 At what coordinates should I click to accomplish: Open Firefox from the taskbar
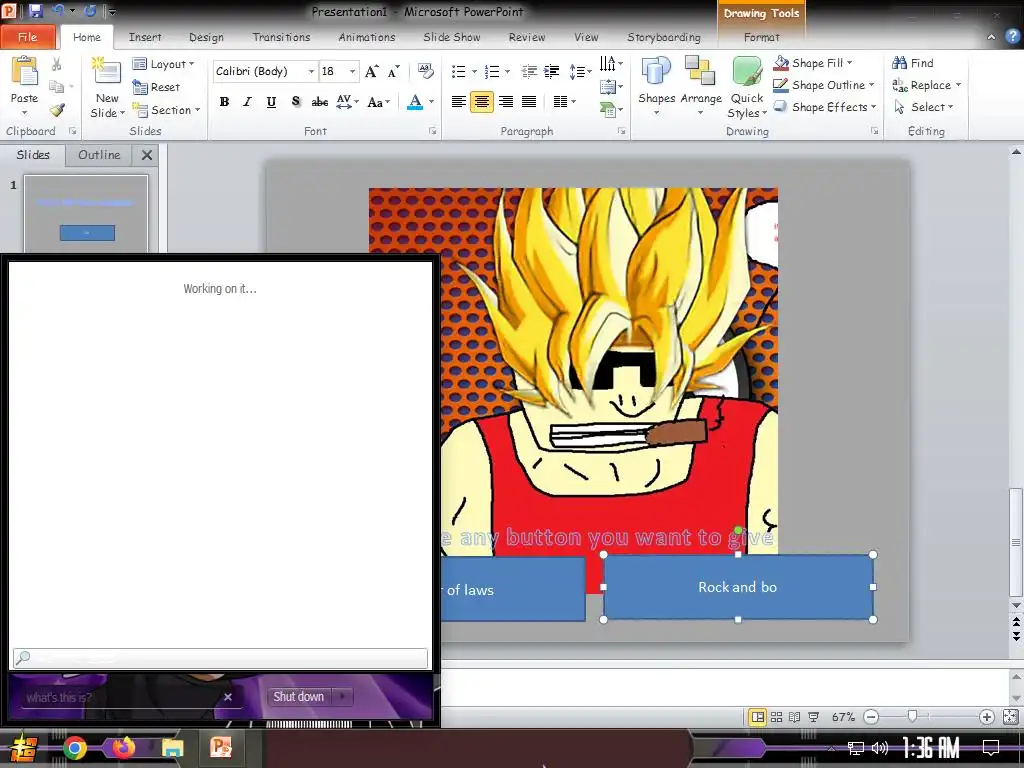coord(123,748)
